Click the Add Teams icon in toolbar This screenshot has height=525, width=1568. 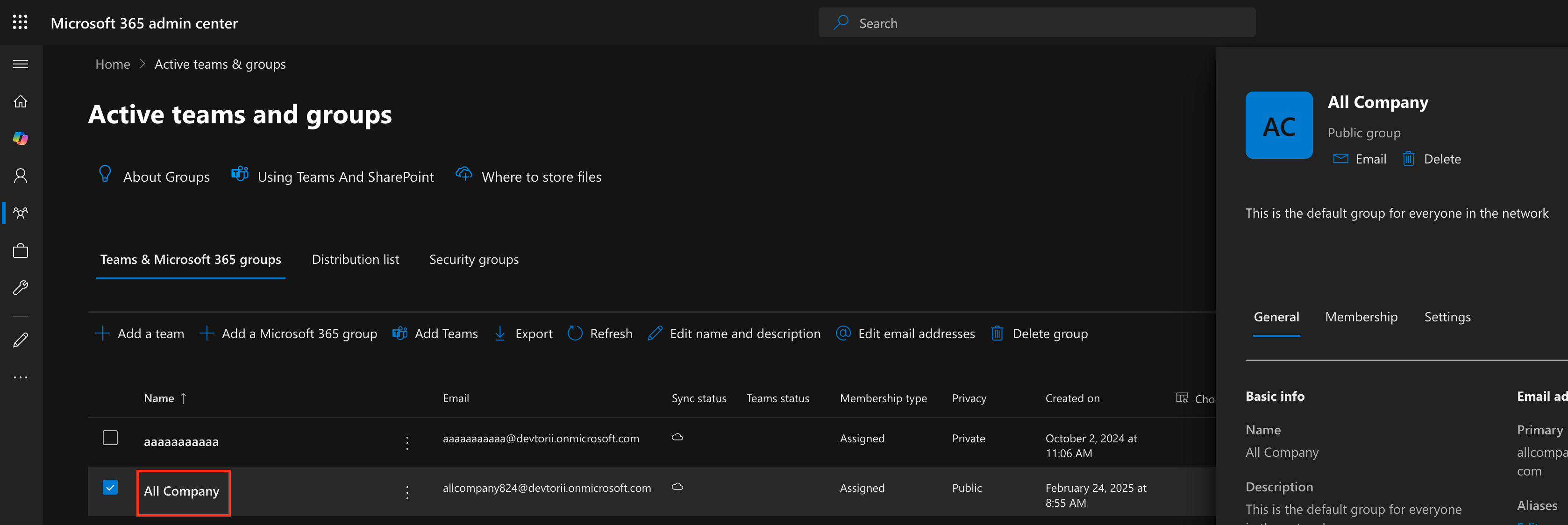[400, 333]
